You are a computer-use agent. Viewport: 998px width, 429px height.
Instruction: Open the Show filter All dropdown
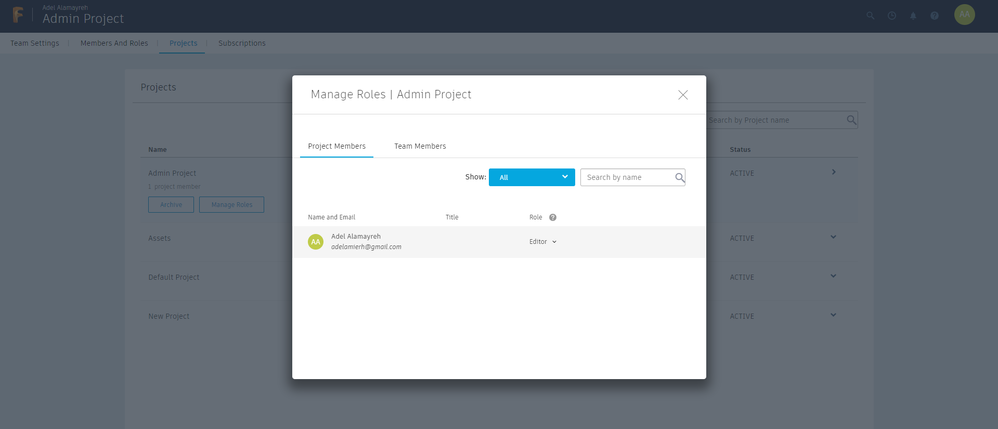point(531,177)
